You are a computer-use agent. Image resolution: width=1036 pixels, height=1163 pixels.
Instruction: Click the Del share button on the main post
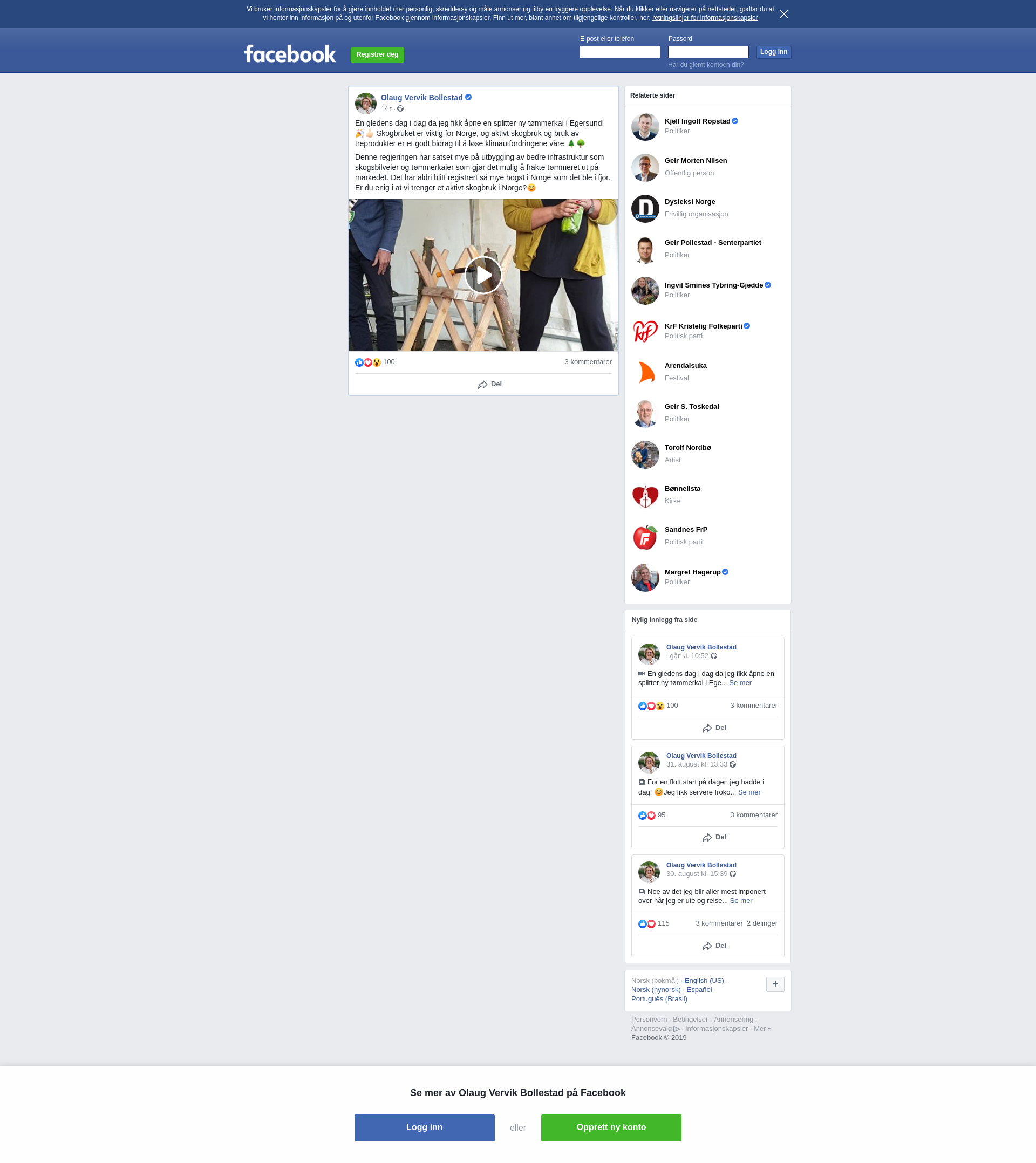point(489,385)
